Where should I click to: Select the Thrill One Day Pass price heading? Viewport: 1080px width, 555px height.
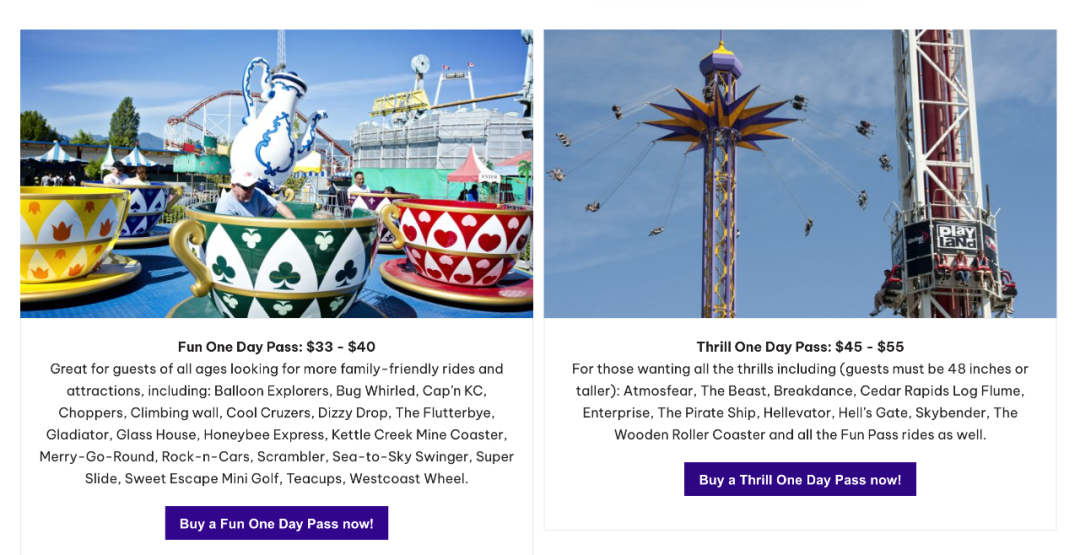pyautogui.click(x=800, y=346)
